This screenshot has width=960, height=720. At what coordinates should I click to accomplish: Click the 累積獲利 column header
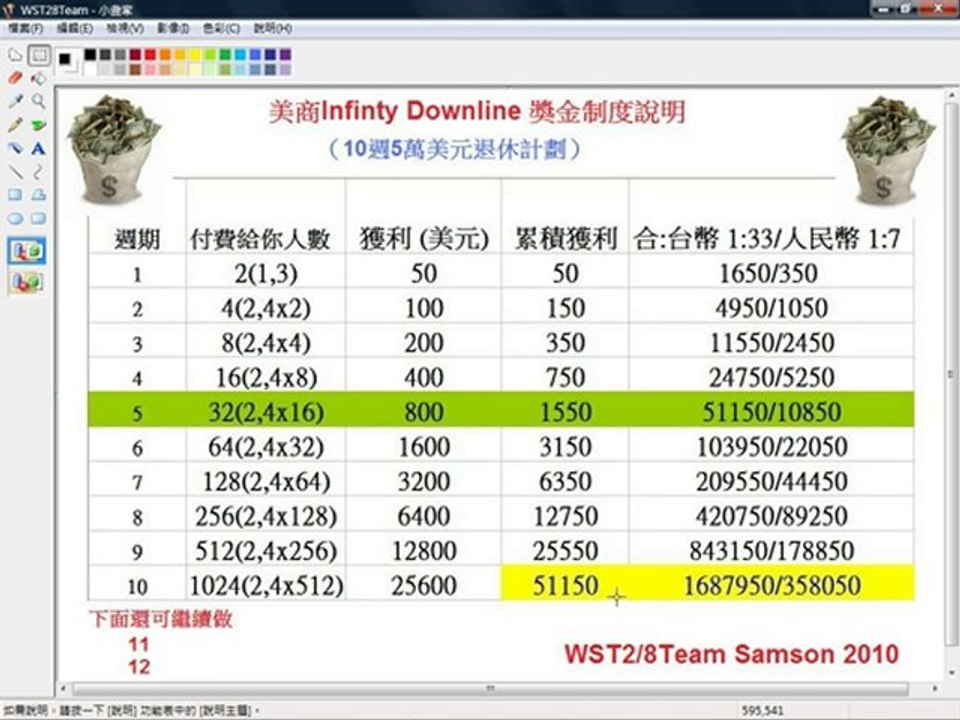[565, 238]
